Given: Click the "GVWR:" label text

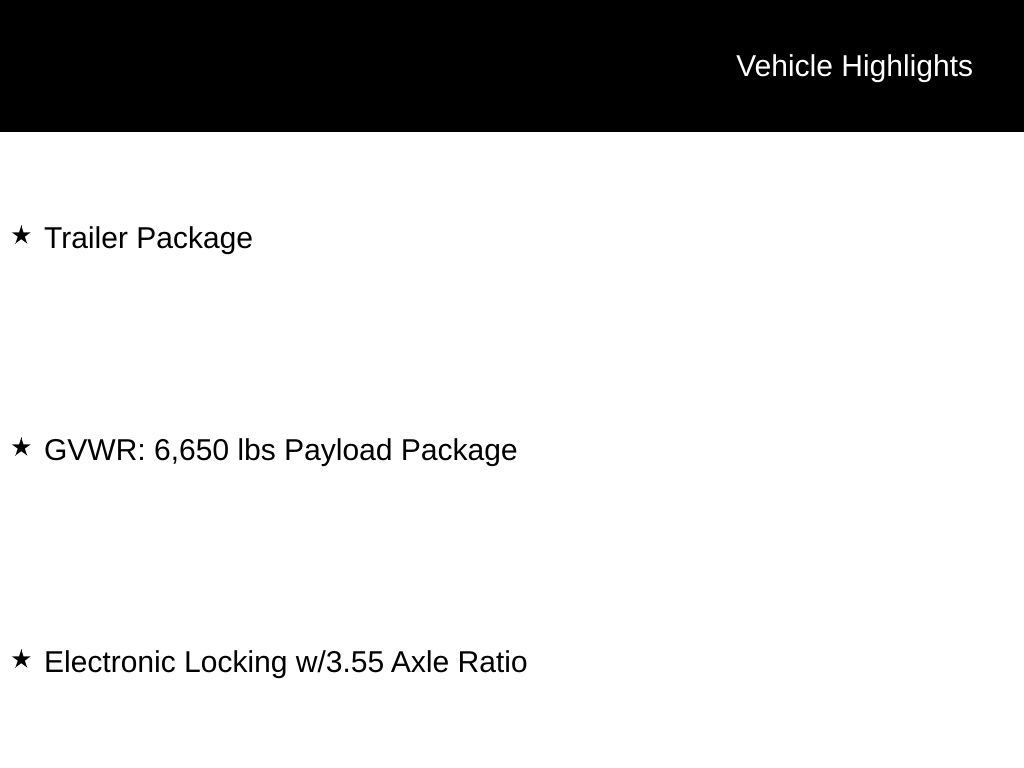Looking at the screenshot, I should [95, 450].
